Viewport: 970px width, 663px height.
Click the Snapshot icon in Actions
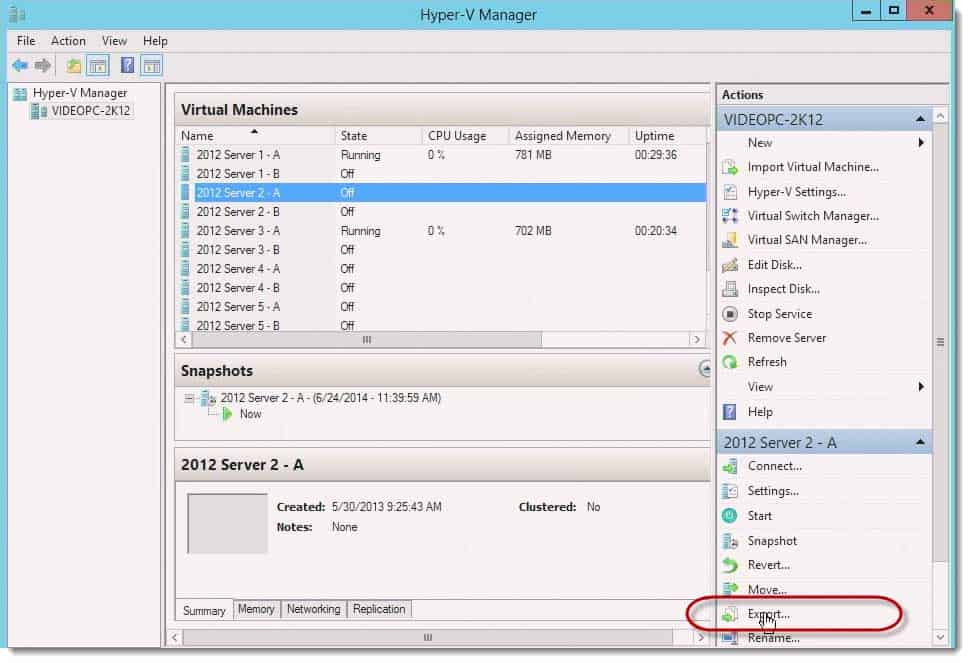pyautogui.click(x=730, y=541)
